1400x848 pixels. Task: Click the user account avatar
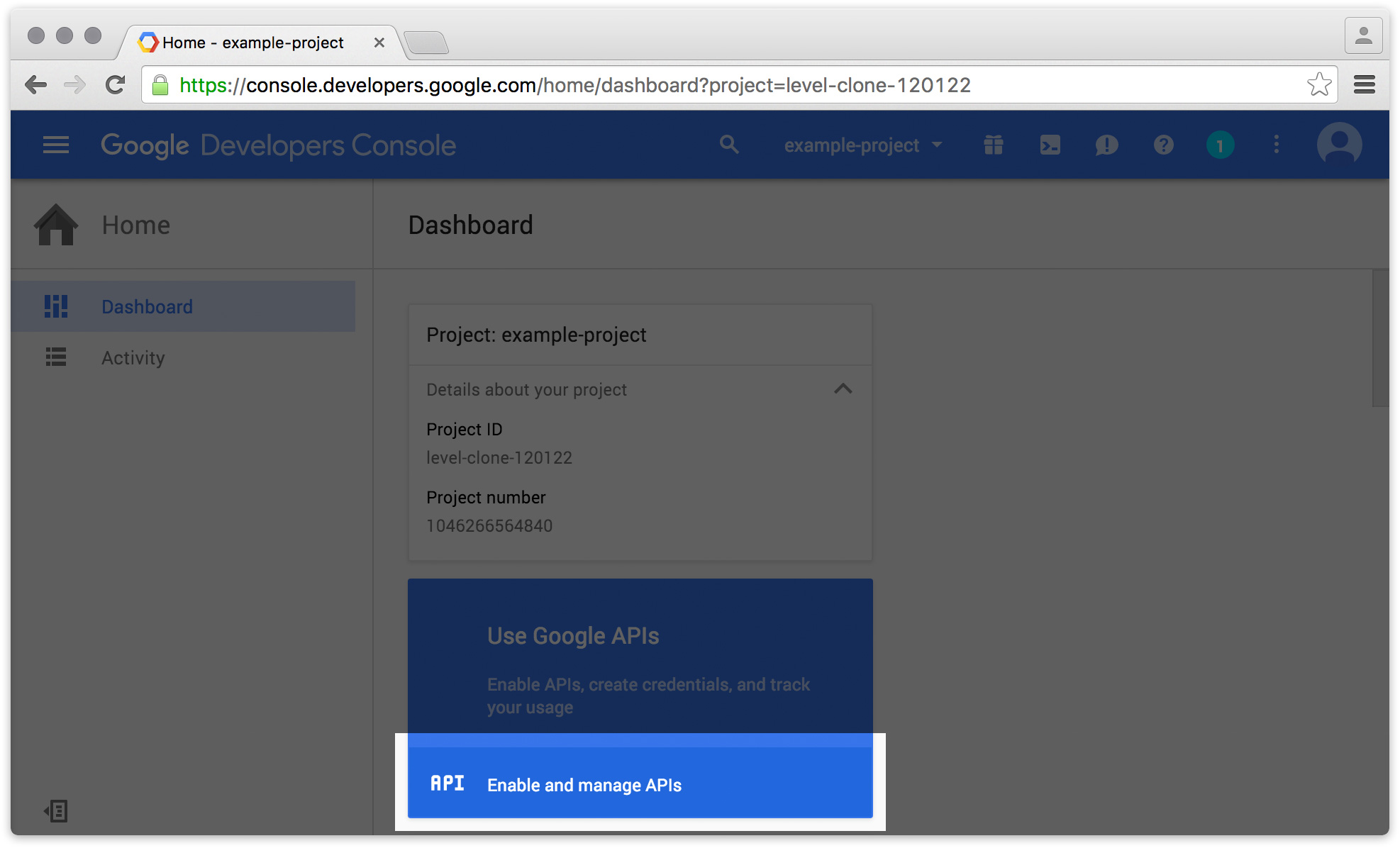[x=1339, y=145]
